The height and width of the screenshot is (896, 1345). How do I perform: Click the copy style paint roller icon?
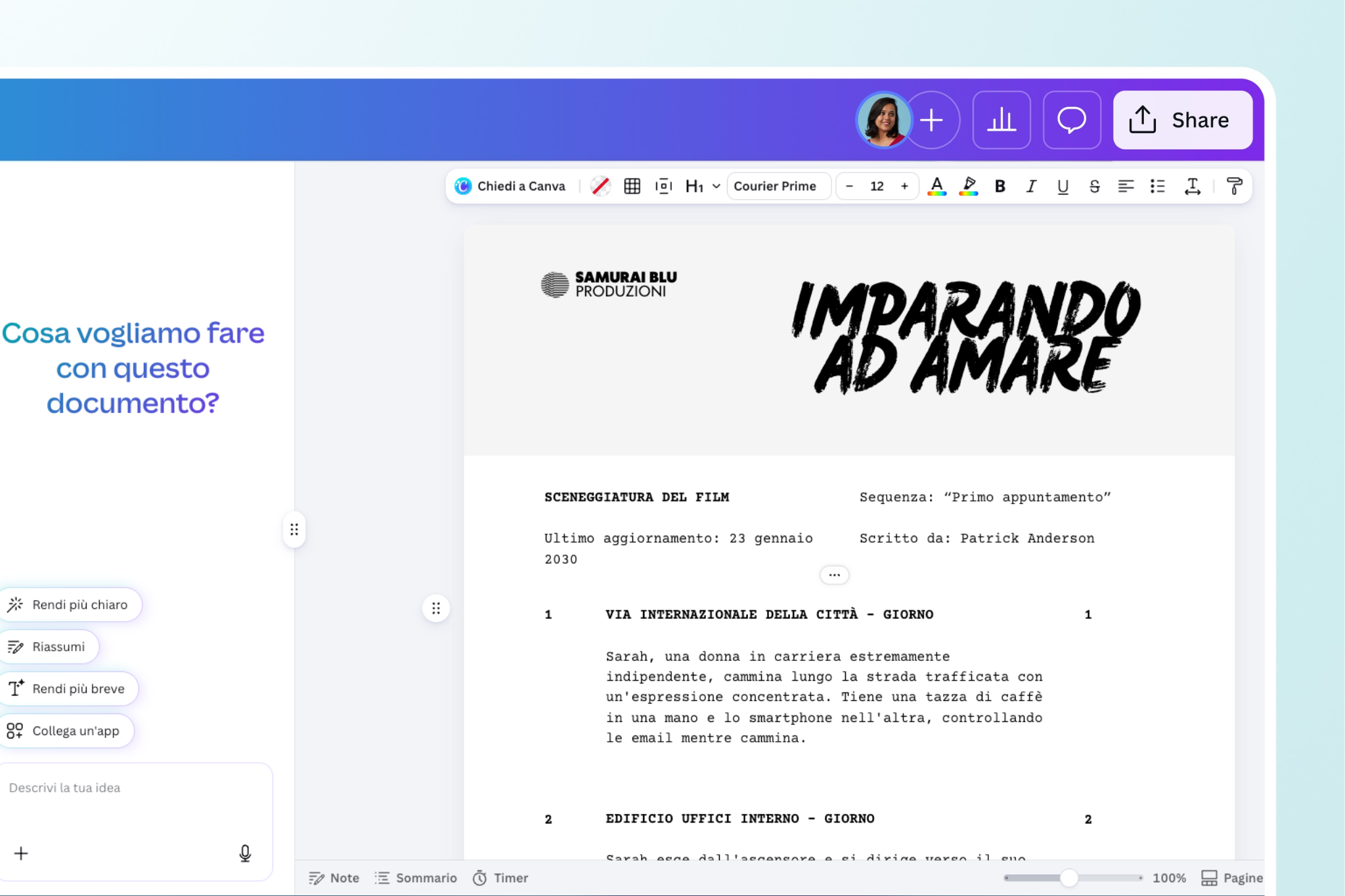tap(1234, 186)
